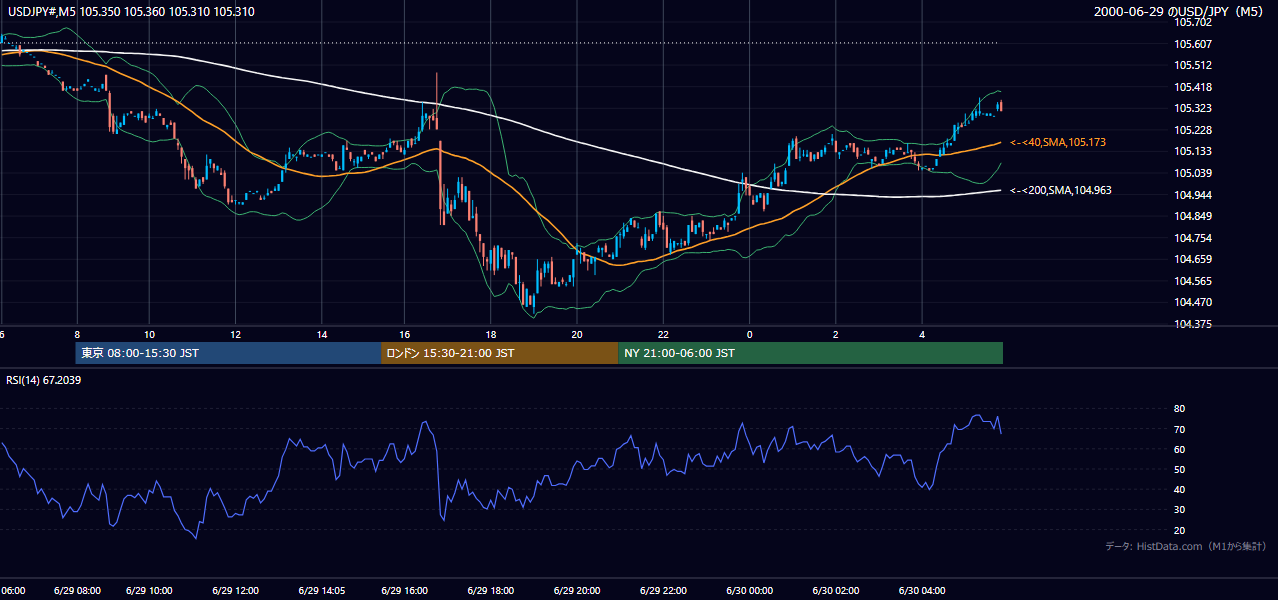Click RSI scale value 20
The height and width of the screenshot is (600, 1278).
(1179, 530)
